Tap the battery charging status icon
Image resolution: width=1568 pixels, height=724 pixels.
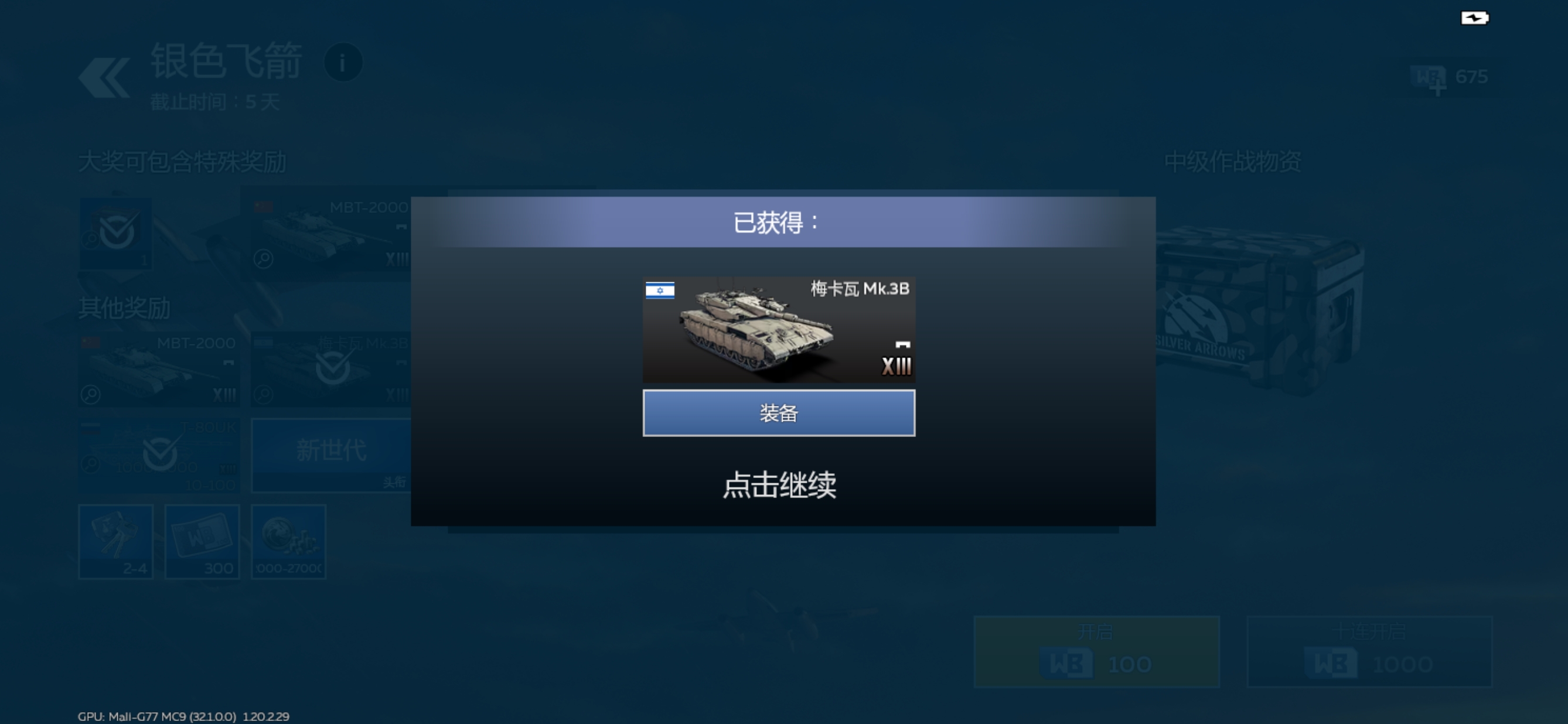(x=1474, y=18)
